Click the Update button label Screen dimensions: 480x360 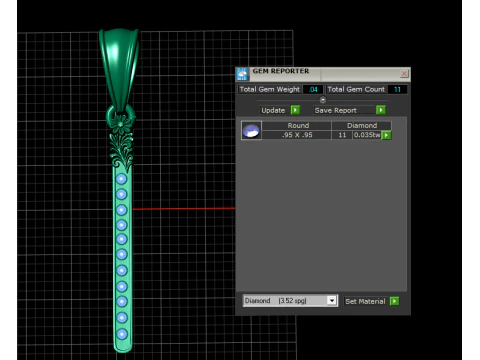[x=273, y=110]
